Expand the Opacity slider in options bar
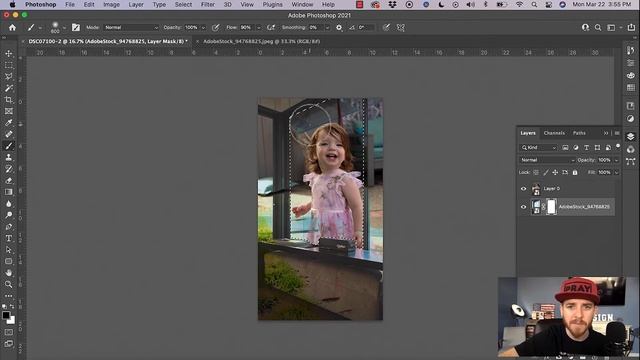The height and width of the screenshot is (360, 640). [203, 28]
